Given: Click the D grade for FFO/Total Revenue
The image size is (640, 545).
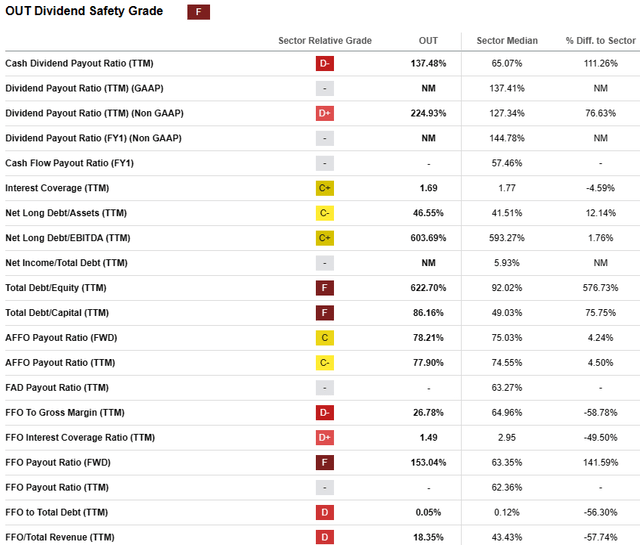Looking at the screenshot, I should pyautogui.click(x=324, y=537).
